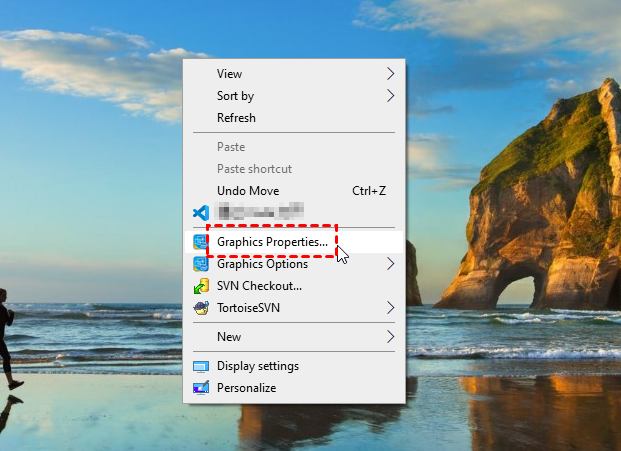Expand the Sort by submenu arrow
This screenshot has height=451, width=621.
pyautogui.click(x=391, y=95)
